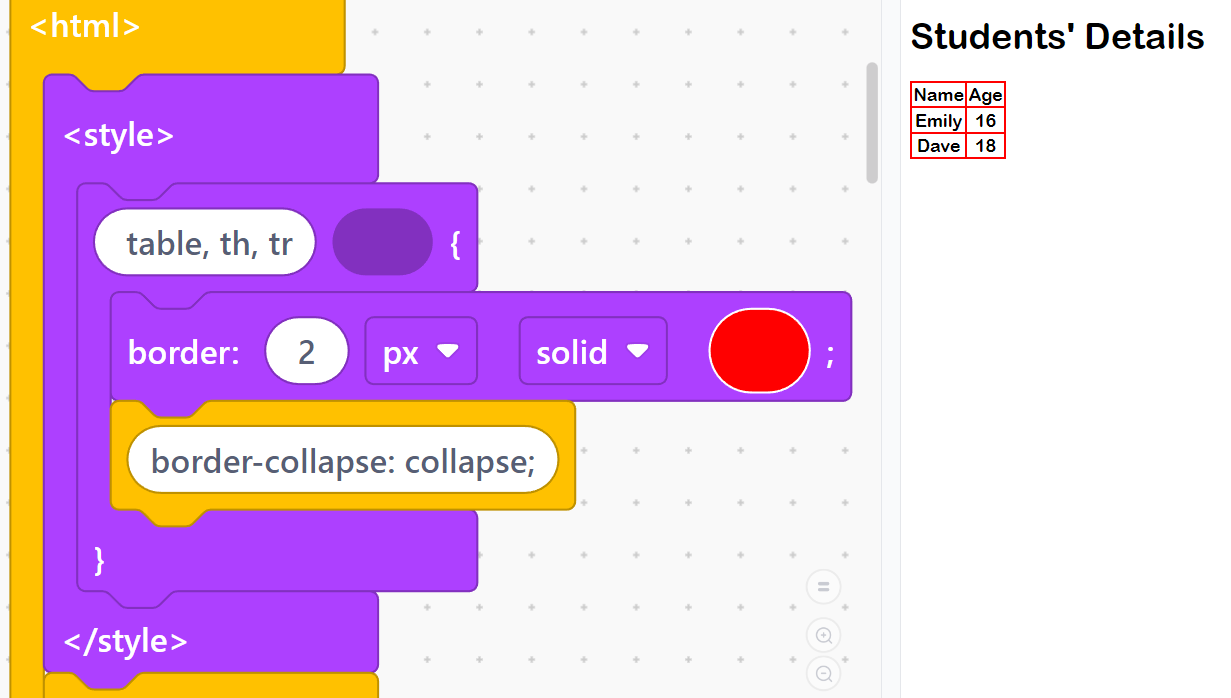
Task: Select the <style> opening tag block
Action: pos(118,135)
